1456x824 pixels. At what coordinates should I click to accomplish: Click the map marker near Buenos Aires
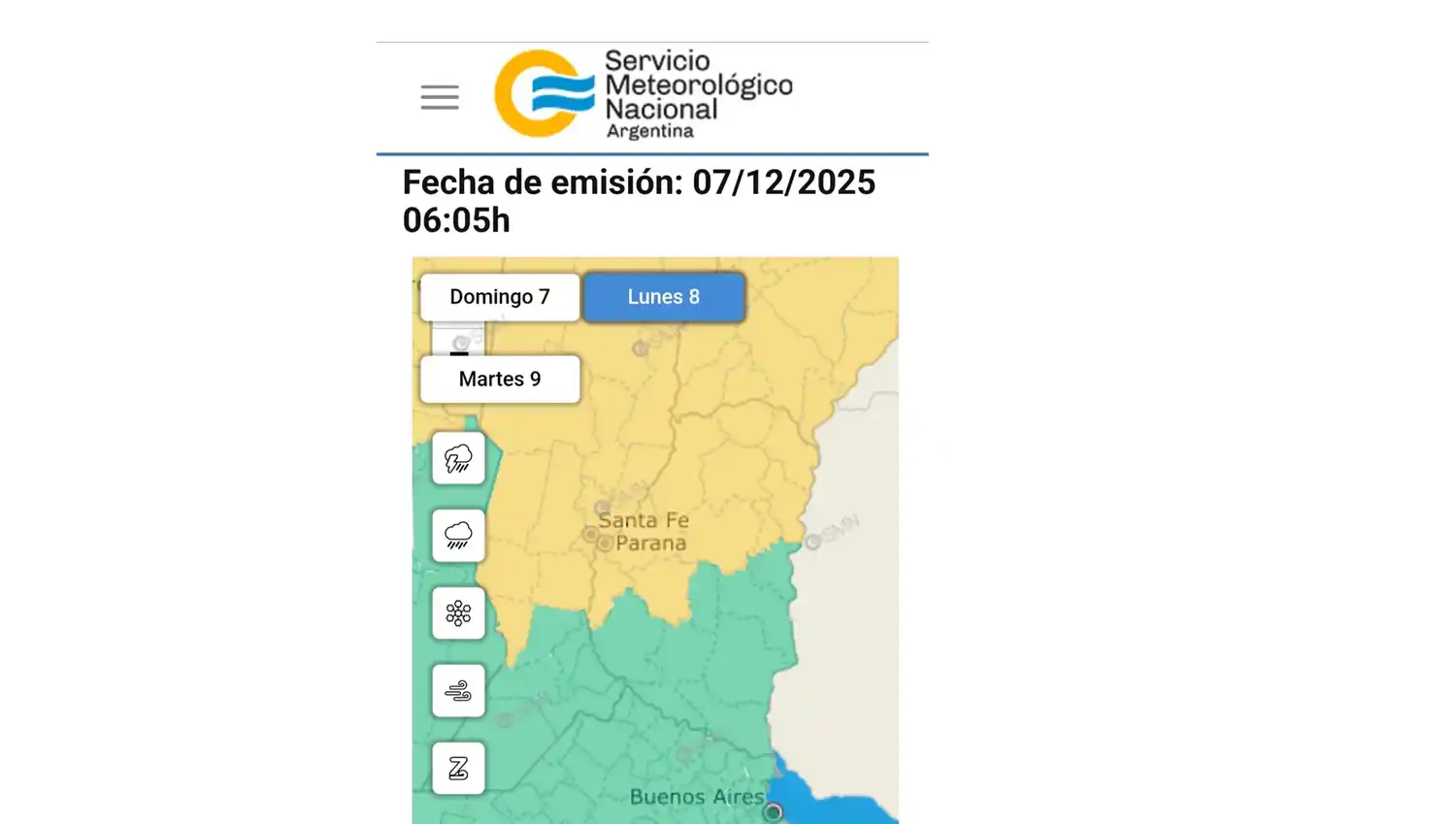[773, 810]
